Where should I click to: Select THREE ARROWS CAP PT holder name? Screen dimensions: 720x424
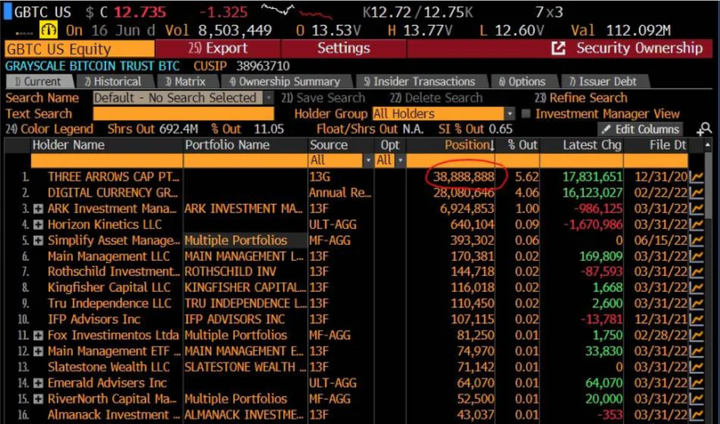point(113,177)
